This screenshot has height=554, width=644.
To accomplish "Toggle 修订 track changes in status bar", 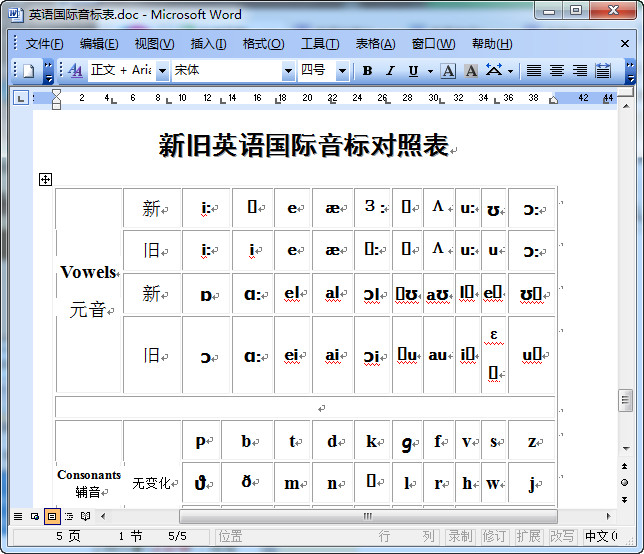I will 494,536.
